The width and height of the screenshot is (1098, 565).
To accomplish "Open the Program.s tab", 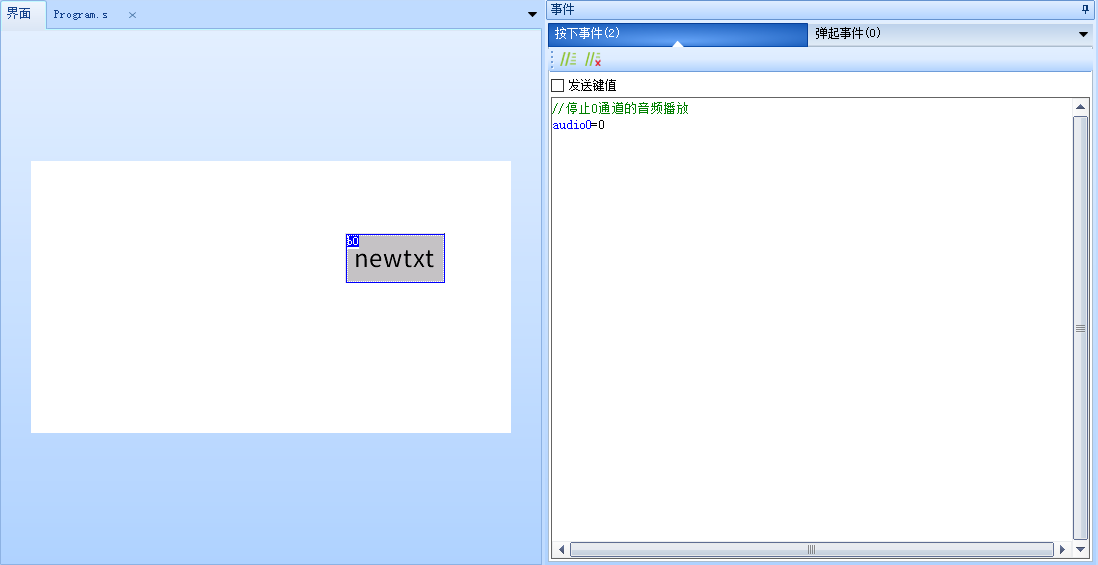I will pyautogui.click(x=81, y=15).
